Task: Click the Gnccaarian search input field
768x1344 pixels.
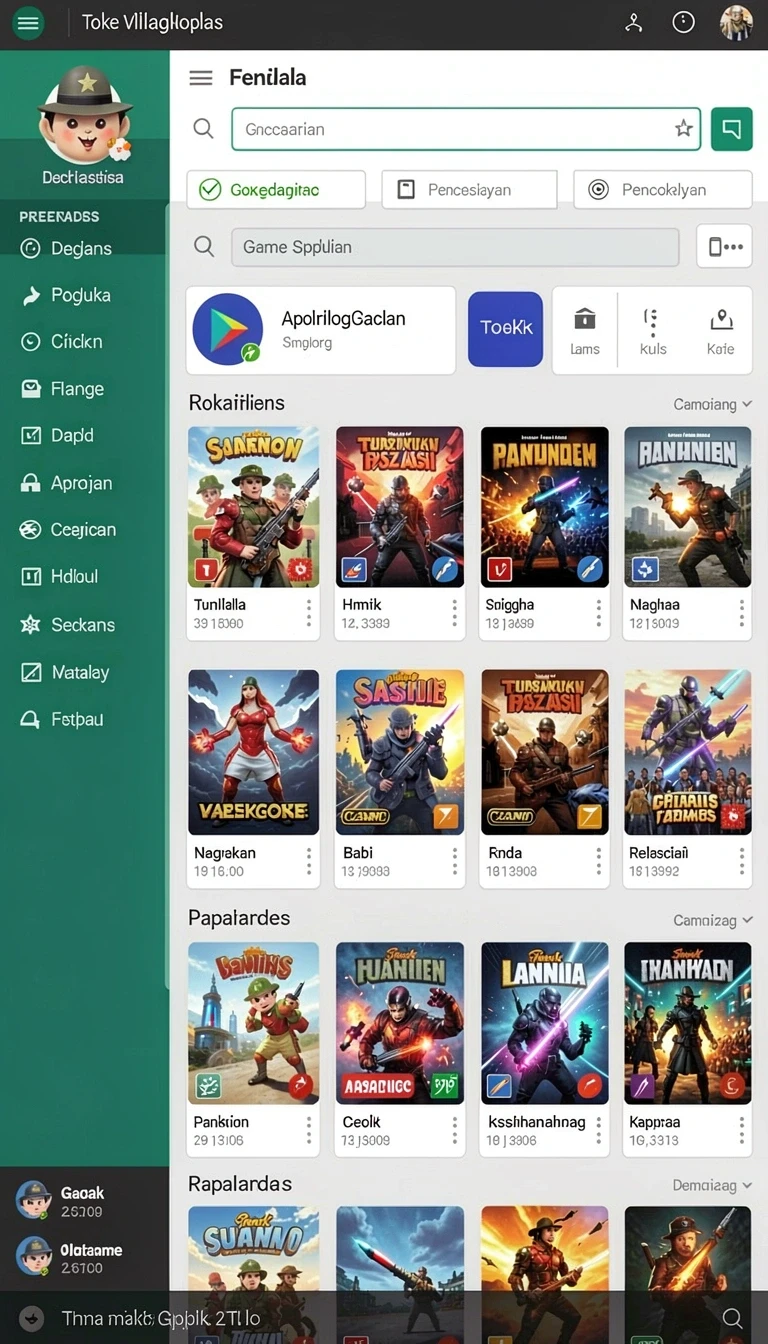Action: pyautogui.click(x=466, y=129)
